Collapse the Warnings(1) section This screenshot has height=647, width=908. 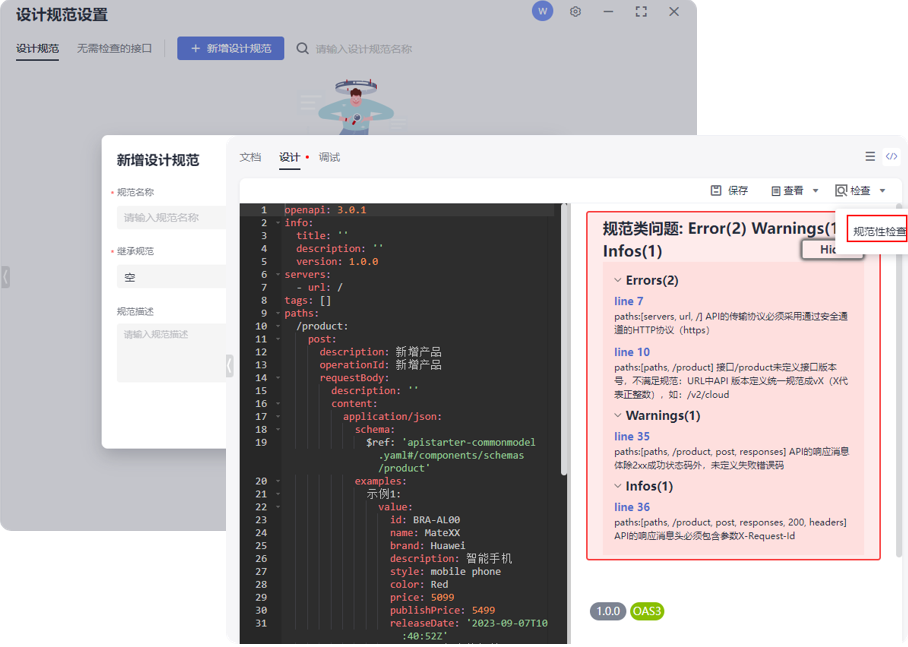click(x=619, y=415)
